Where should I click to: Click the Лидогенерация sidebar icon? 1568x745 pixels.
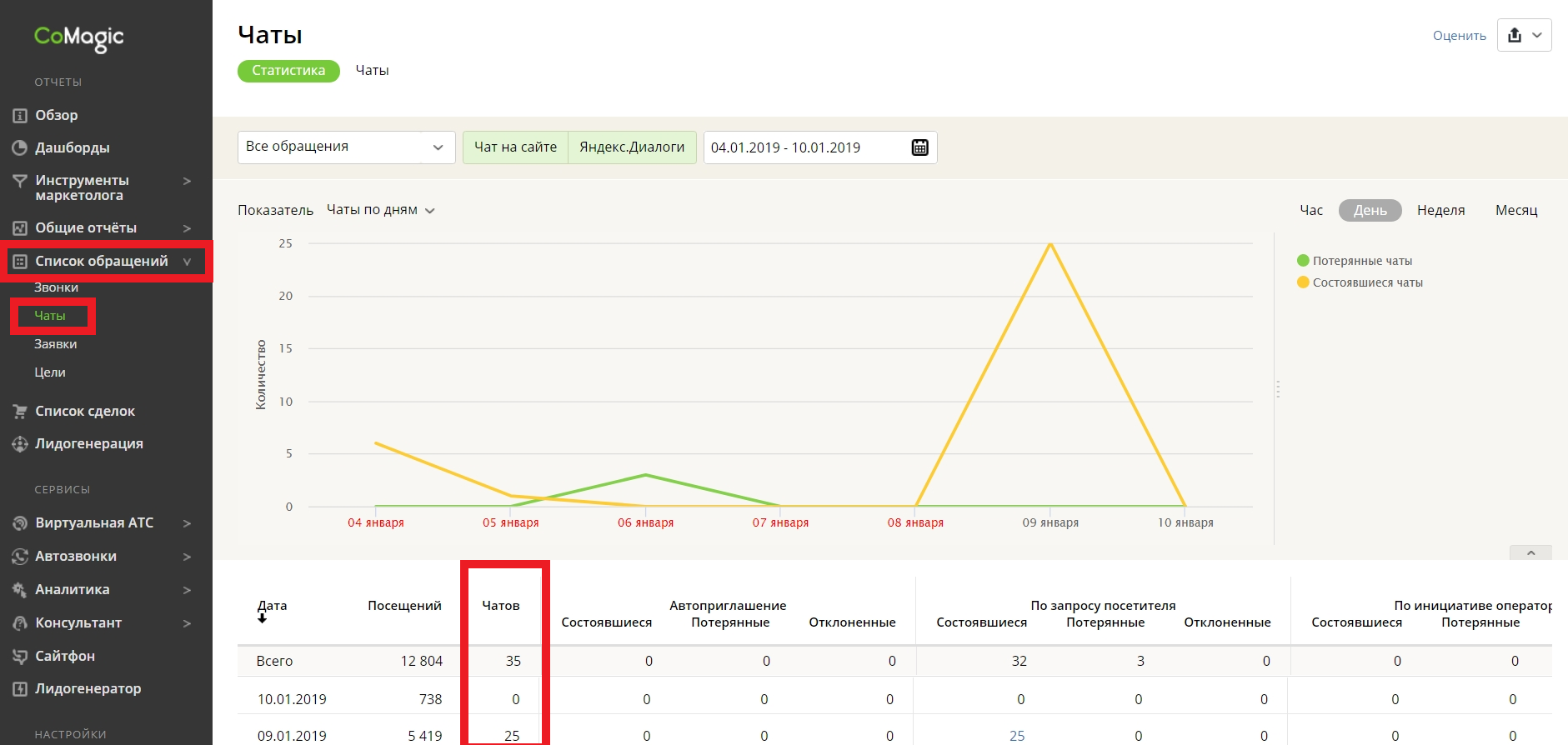pyautogui.click(x=20, y=444)
